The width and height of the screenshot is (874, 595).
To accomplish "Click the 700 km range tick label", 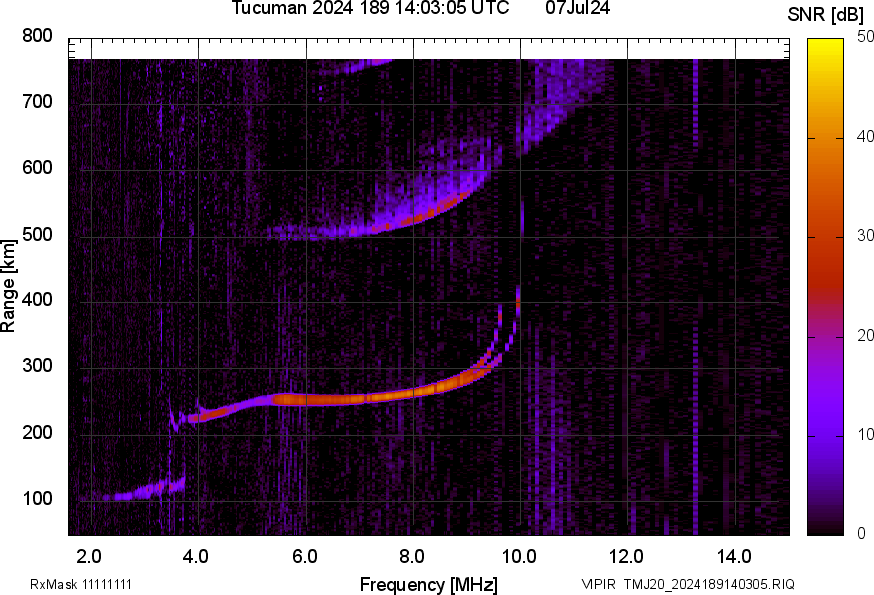I will [37, 102].
